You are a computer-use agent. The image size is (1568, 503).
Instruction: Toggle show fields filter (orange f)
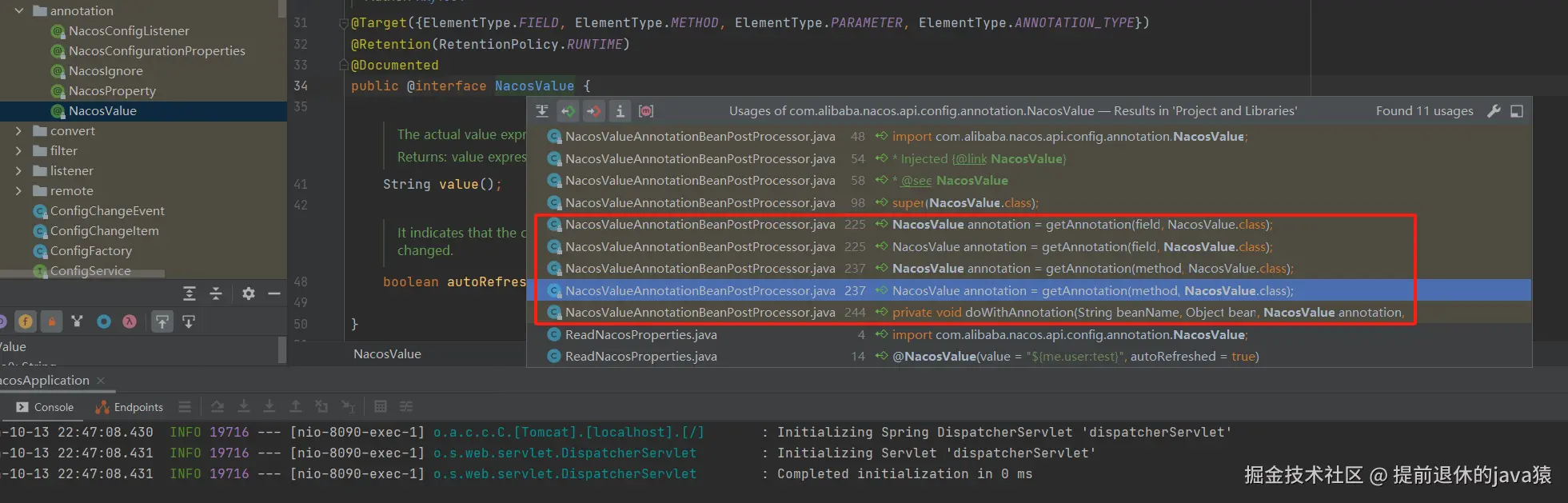tap(26, 321)
